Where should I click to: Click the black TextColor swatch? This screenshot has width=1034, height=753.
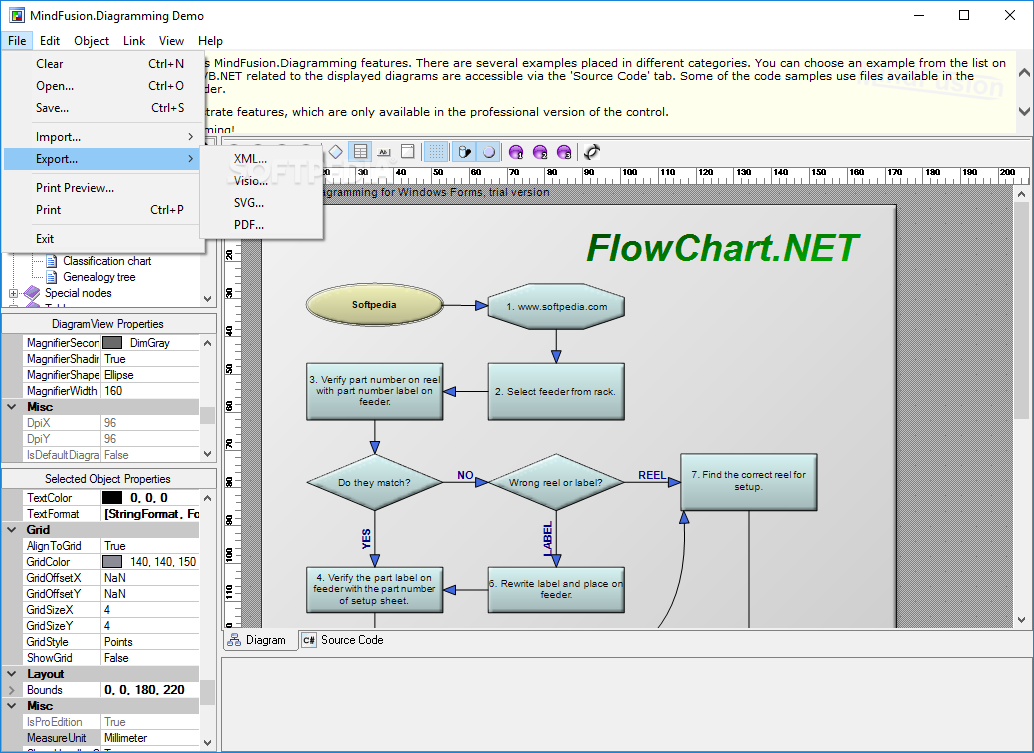(x=112, y=498)
